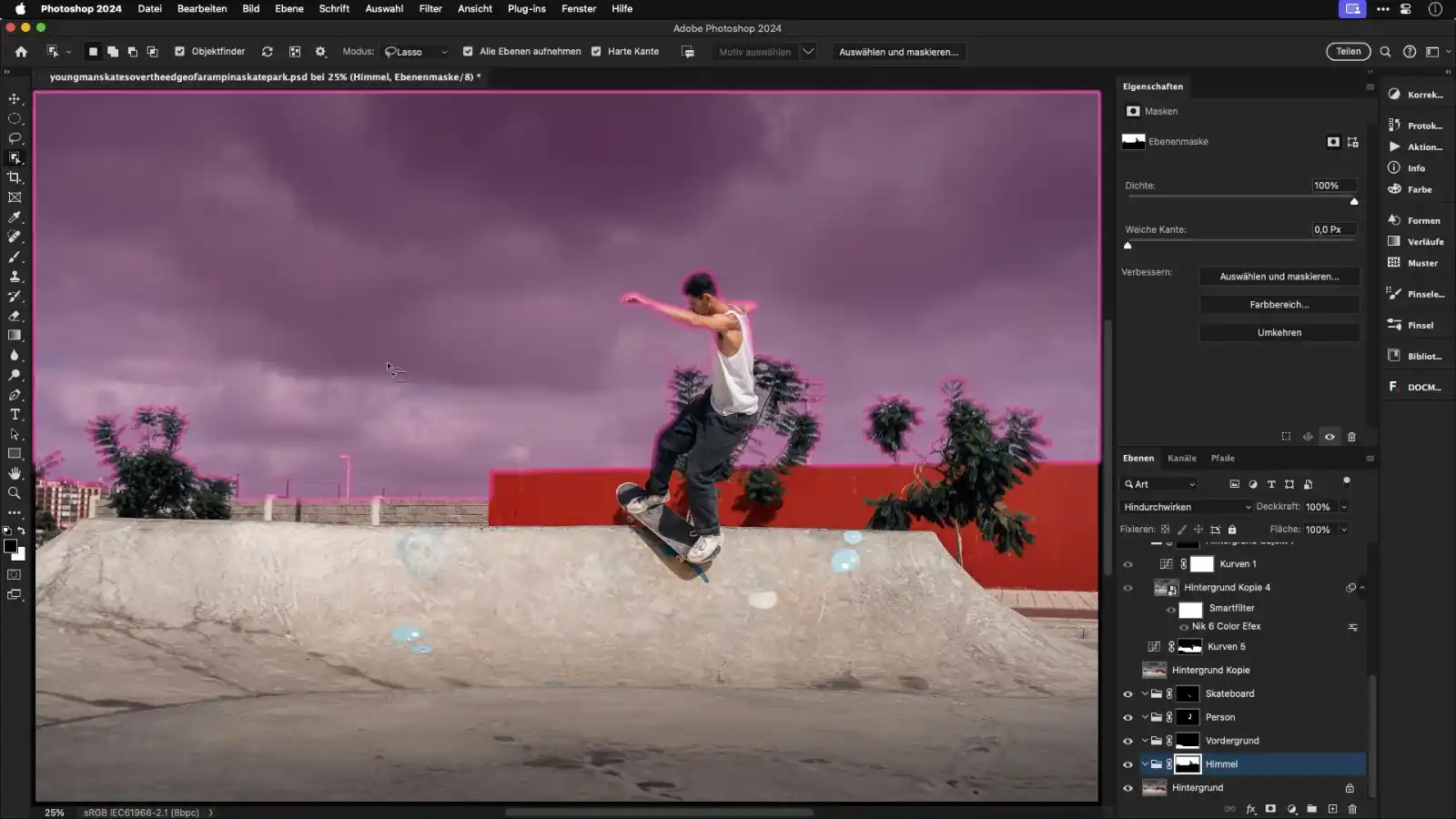The width and height of the screenshot is (1456, 819).
Task: Select the Elliptical Marquee tool
Action: click(x=15, y=118)
